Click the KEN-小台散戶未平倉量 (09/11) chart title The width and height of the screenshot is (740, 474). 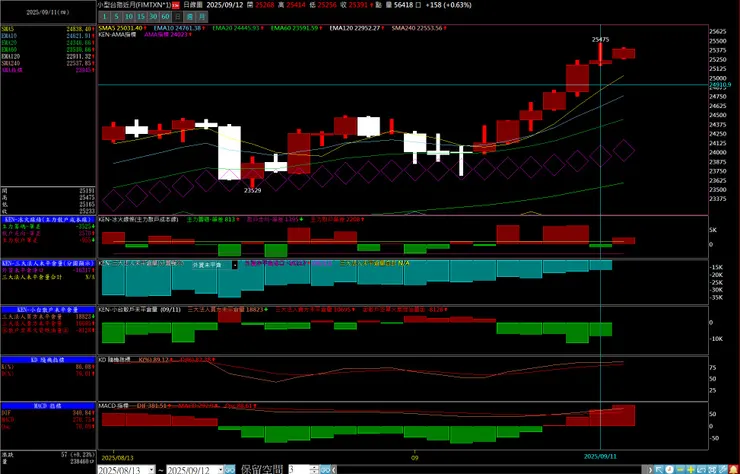point(140,310)
